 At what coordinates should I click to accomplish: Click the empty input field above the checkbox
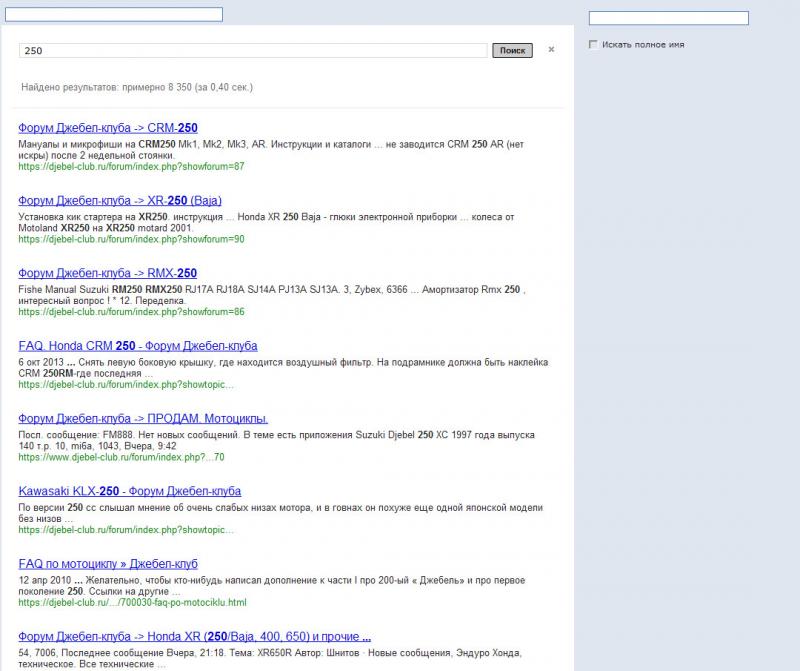pyautogui.click(x=668, y=18)
